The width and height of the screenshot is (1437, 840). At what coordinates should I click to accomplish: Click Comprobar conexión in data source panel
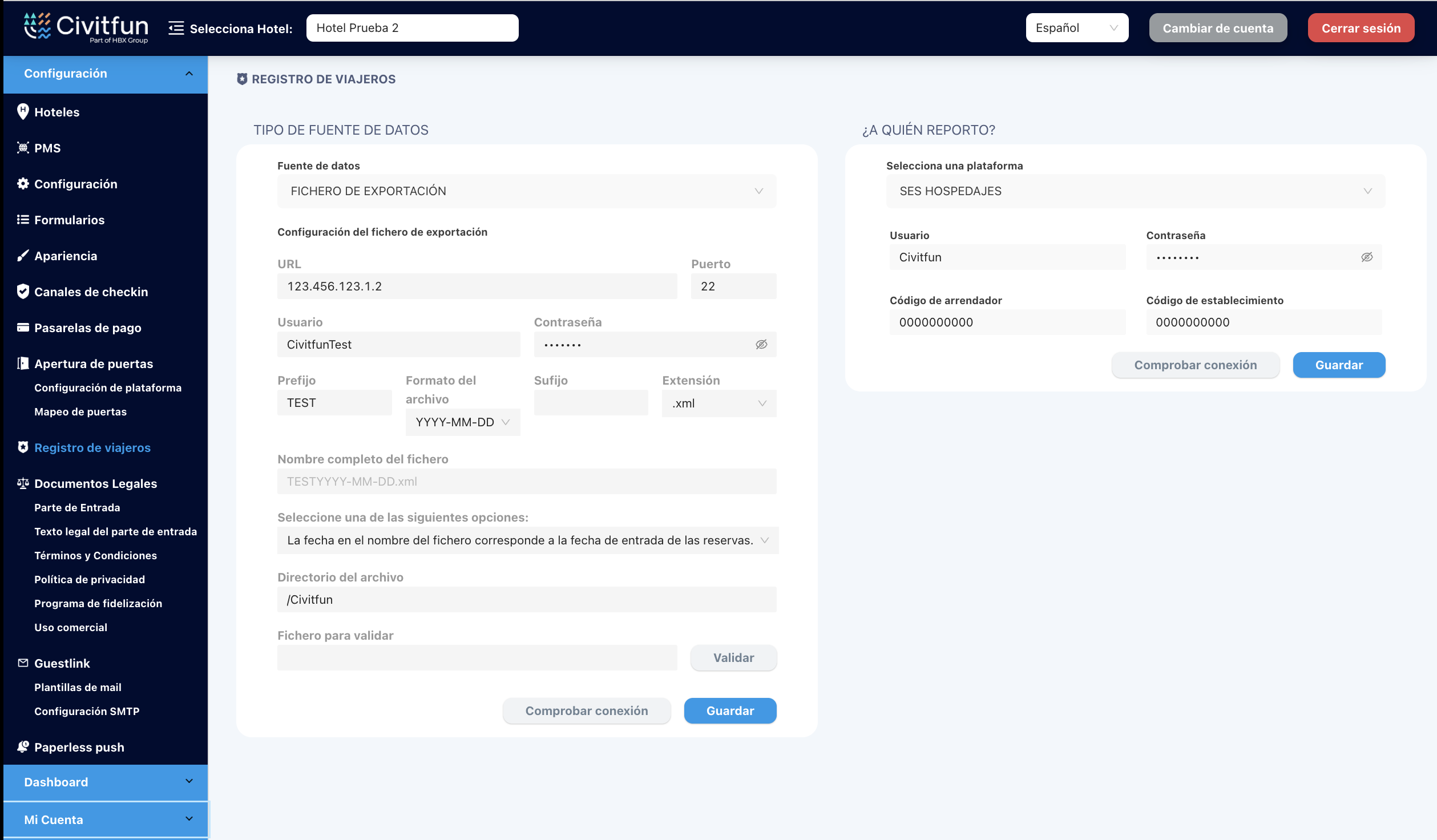tap(587, 711)
